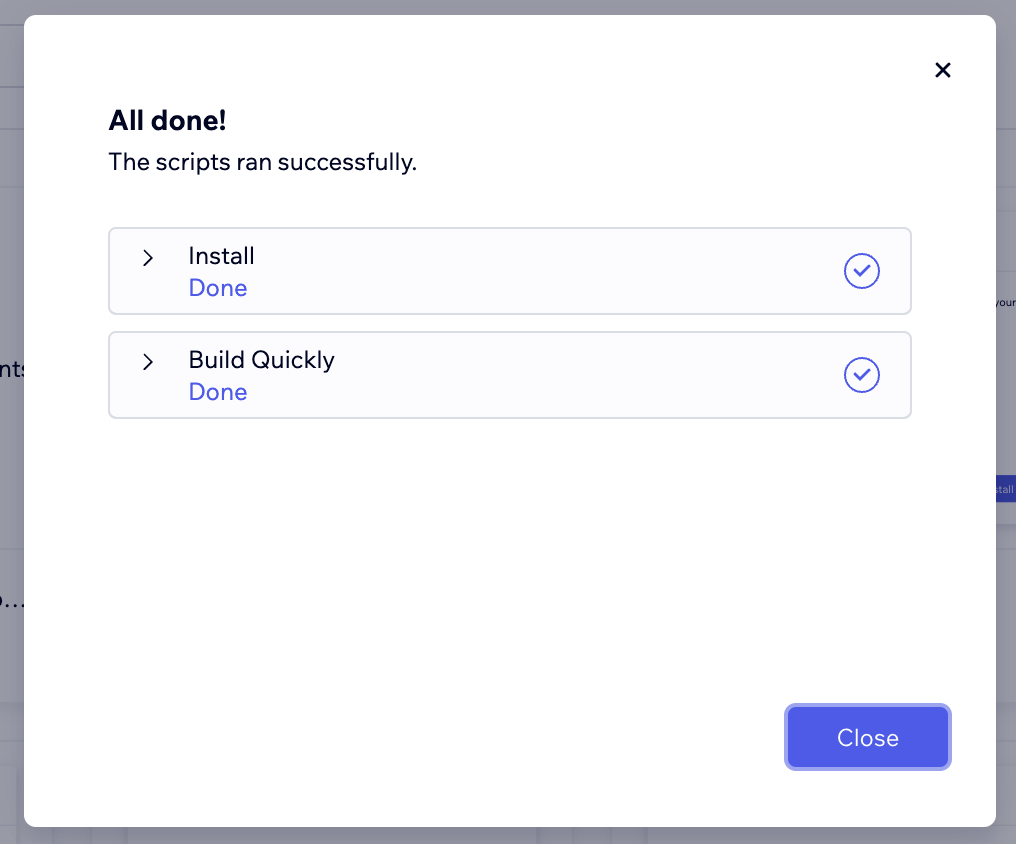Select the 'Install' script title text
Image resolution: width=1016 pixels, height=844 pixels.
tap(221, 256)
